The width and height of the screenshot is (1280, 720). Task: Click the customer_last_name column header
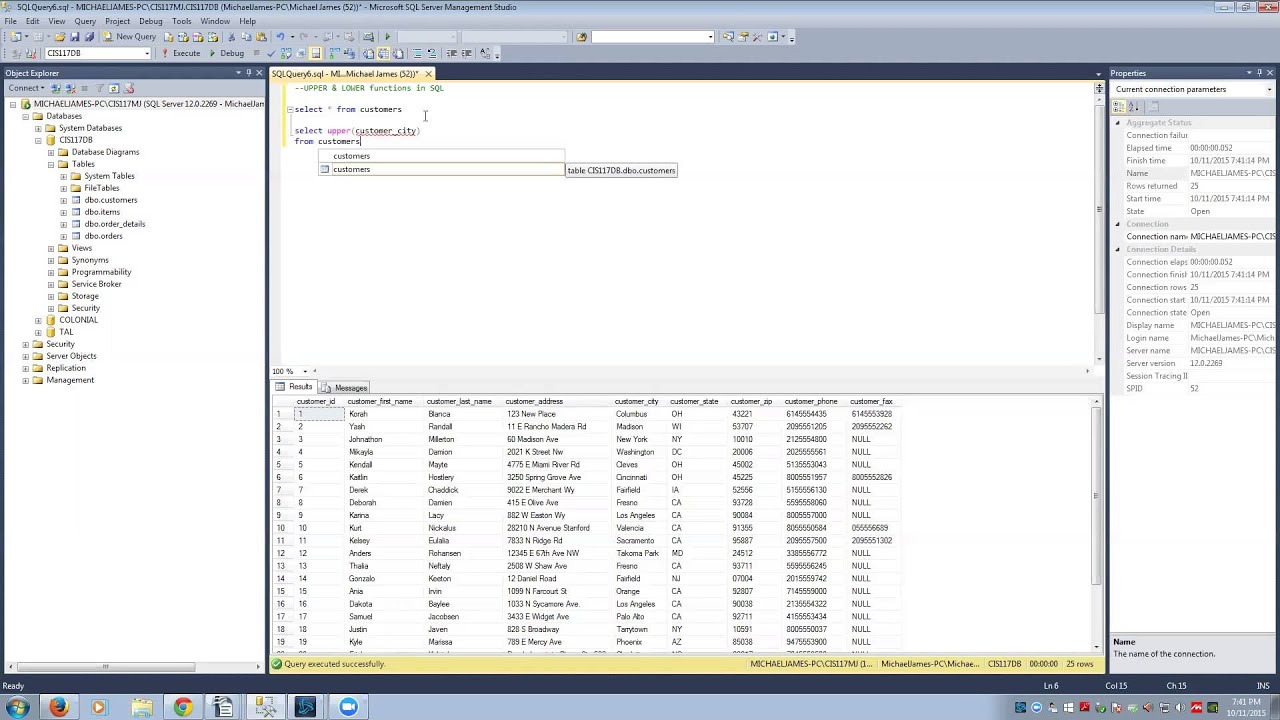pyautogui.click(x=459, y=401)
